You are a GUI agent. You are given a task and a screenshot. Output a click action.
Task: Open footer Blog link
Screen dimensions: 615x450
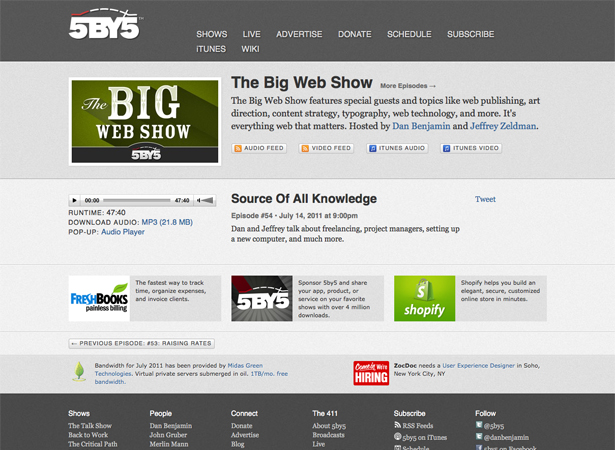coord(238,445)
